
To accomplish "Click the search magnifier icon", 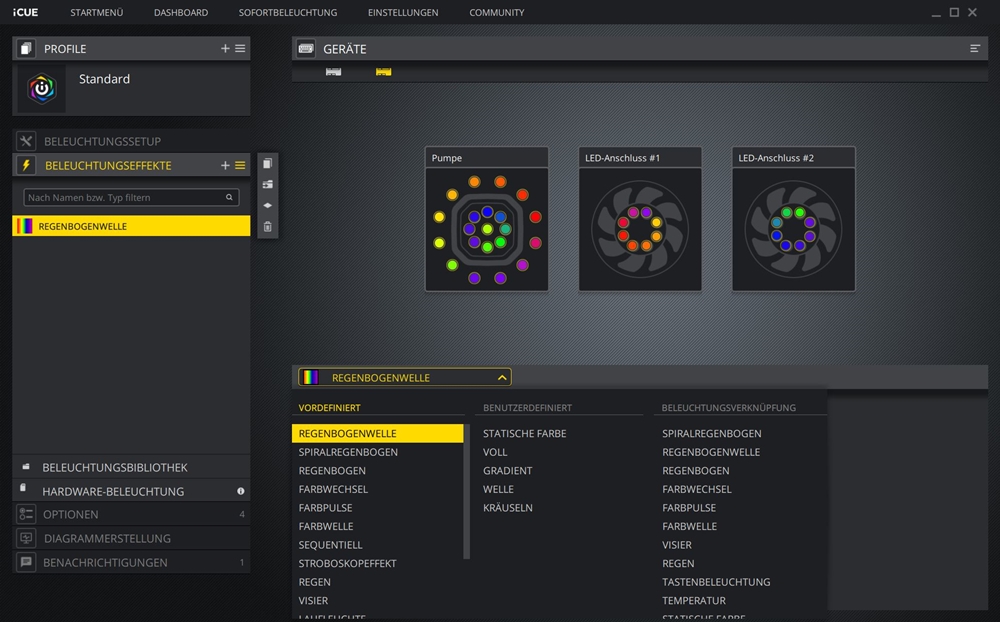I will [x=229, y=197].
